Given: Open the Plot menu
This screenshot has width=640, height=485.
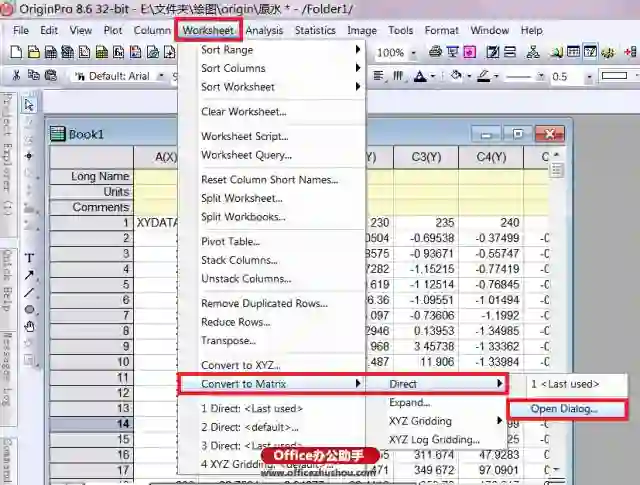Looking at the screenshot, I should coord(113,30).
